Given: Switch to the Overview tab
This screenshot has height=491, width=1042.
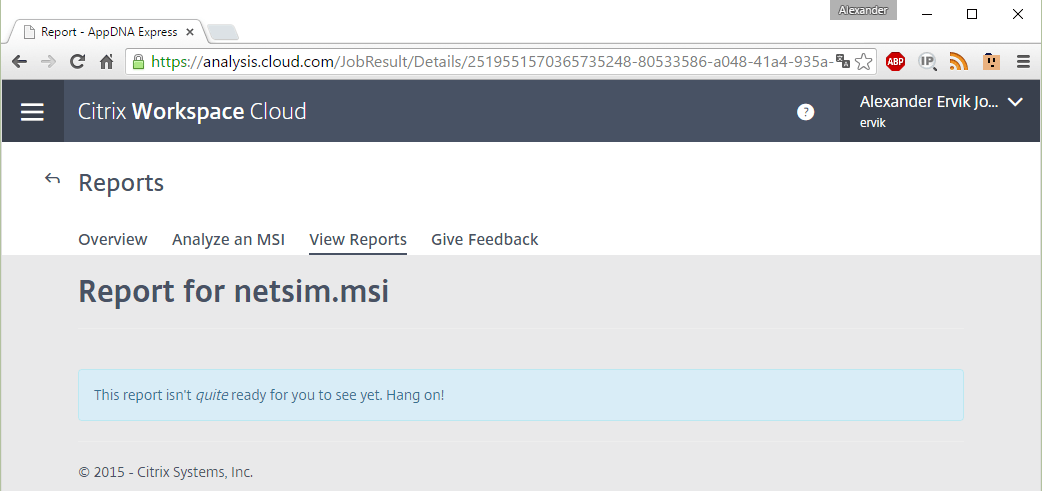Looking at the screenshot, I should [x=113, y=239].
